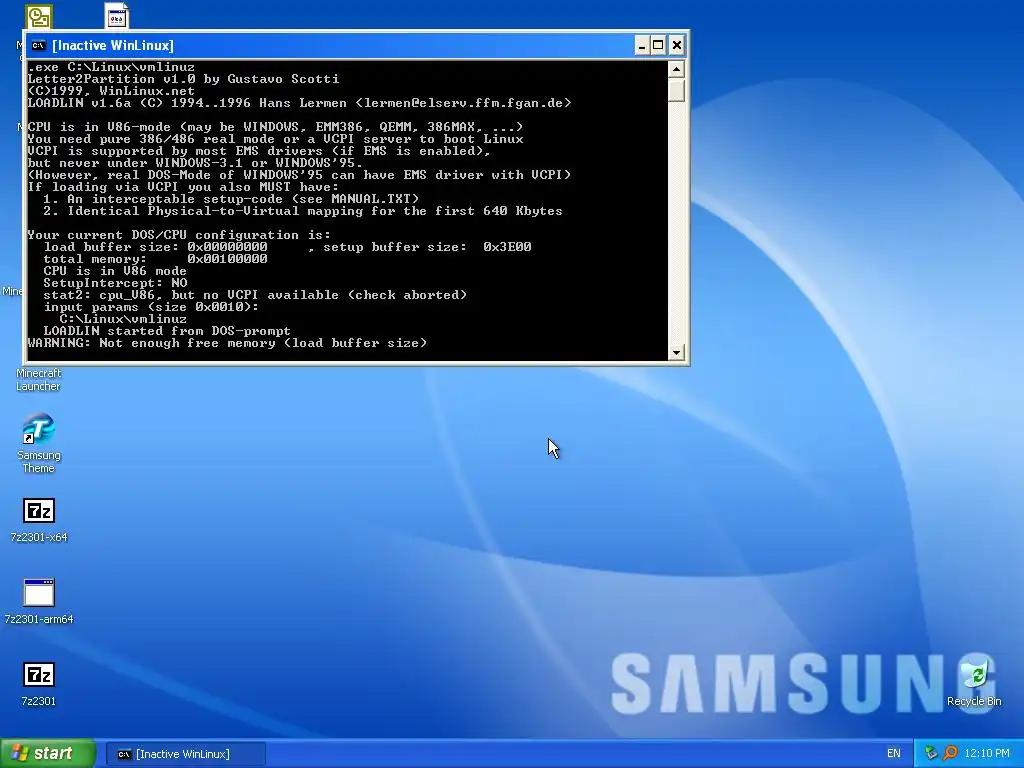Click the 'setup buffer size: 0x3E00' value

pyautogui.click(x=427, y=247)
